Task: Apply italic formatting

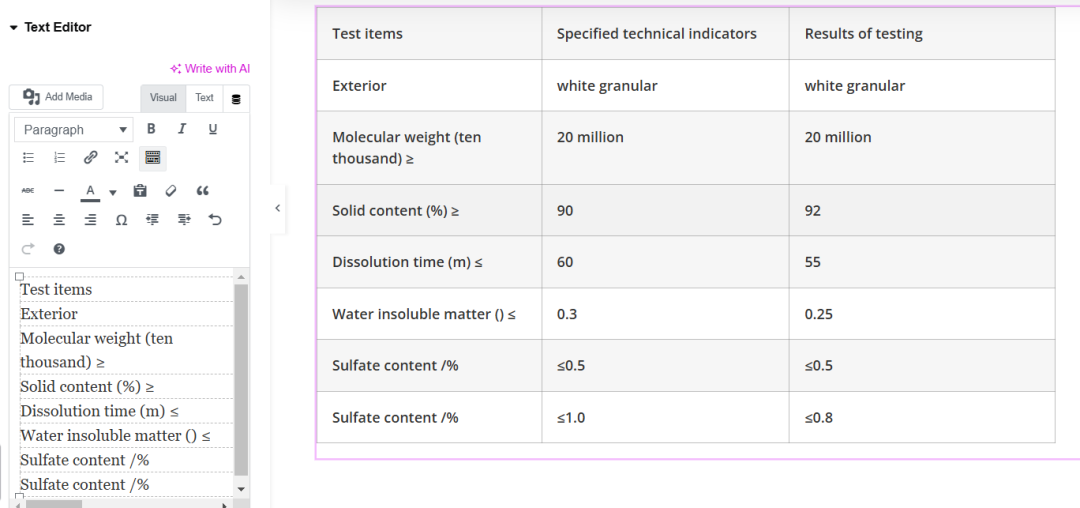Action: click(182, 129)
